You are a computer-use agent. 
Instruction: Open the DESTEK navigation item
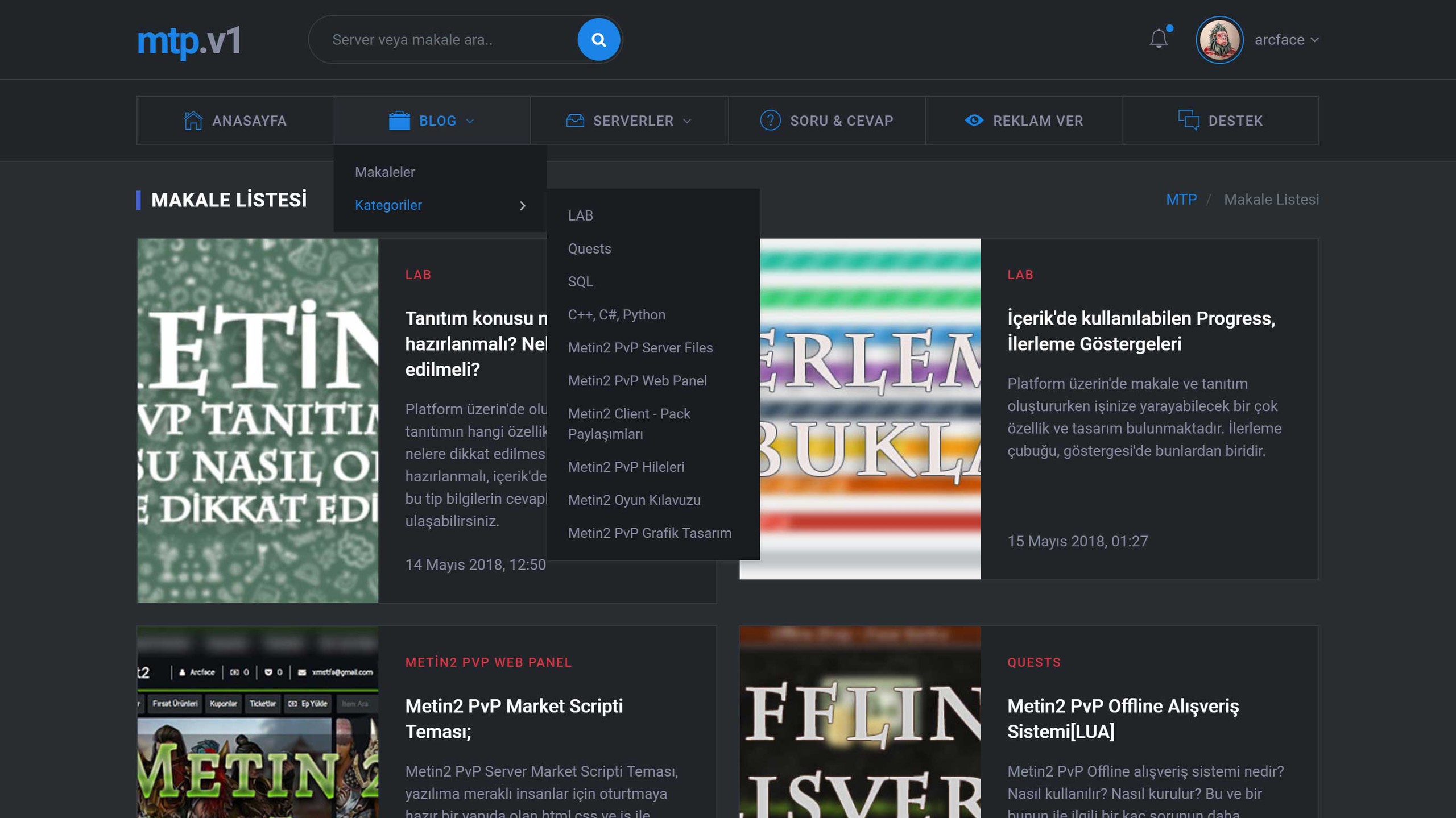1221,121
